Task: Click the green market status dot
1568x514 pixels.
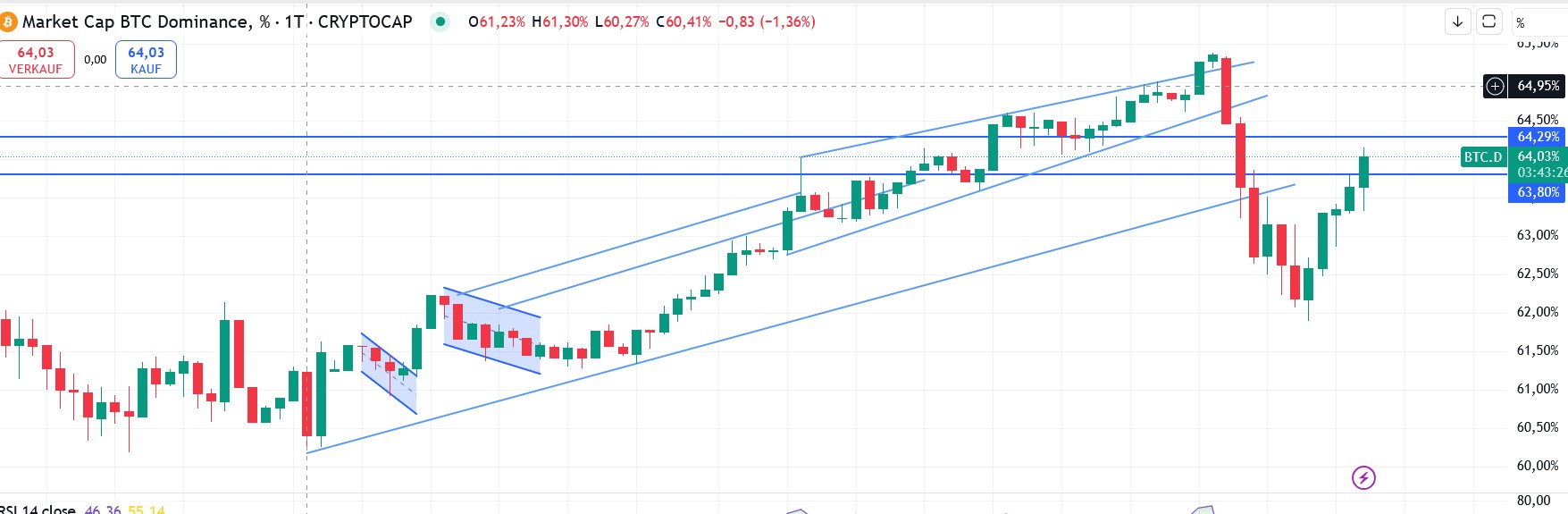Action: (440, 21)
